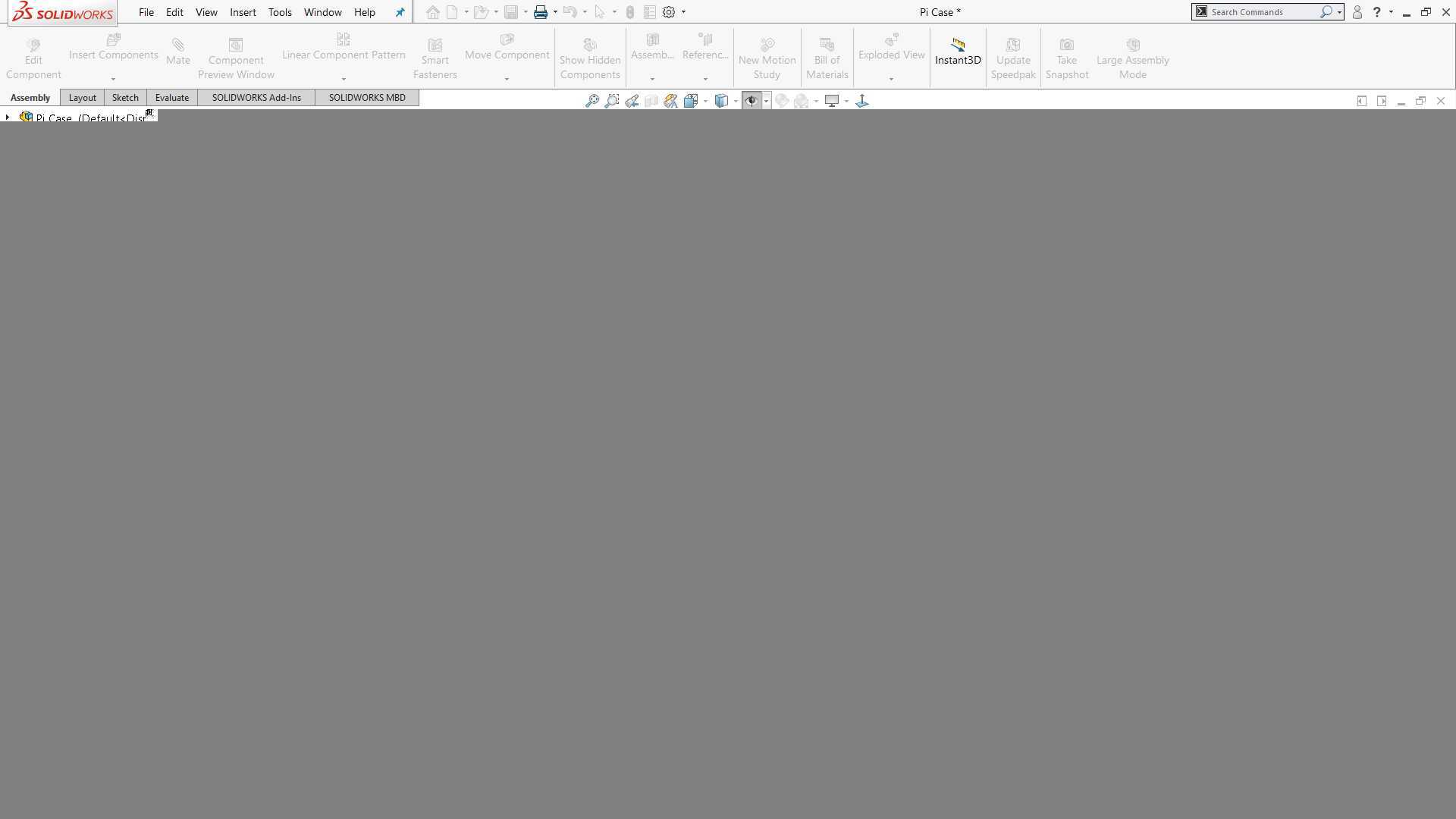Select the Move Component tool
This screenshot has width=1456, height=819.
point(507,47)
